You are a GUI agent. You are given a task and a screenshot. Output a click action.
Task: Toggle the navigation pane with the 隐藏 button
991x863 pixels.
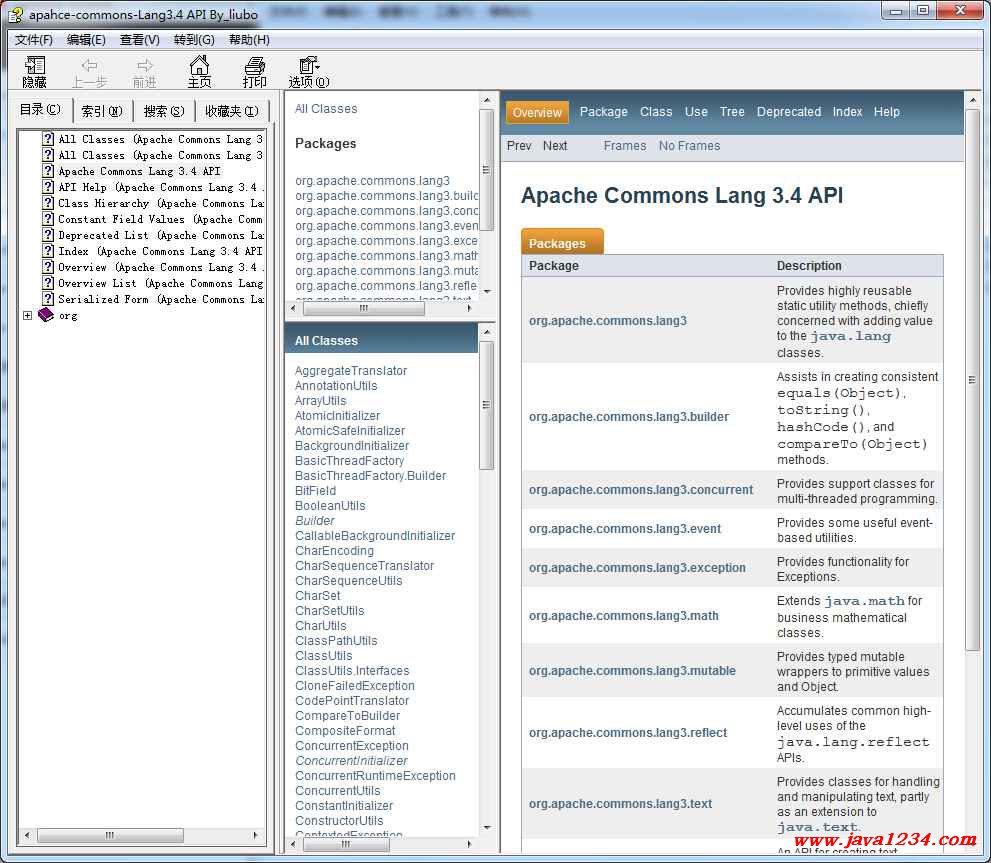(35, 71)
